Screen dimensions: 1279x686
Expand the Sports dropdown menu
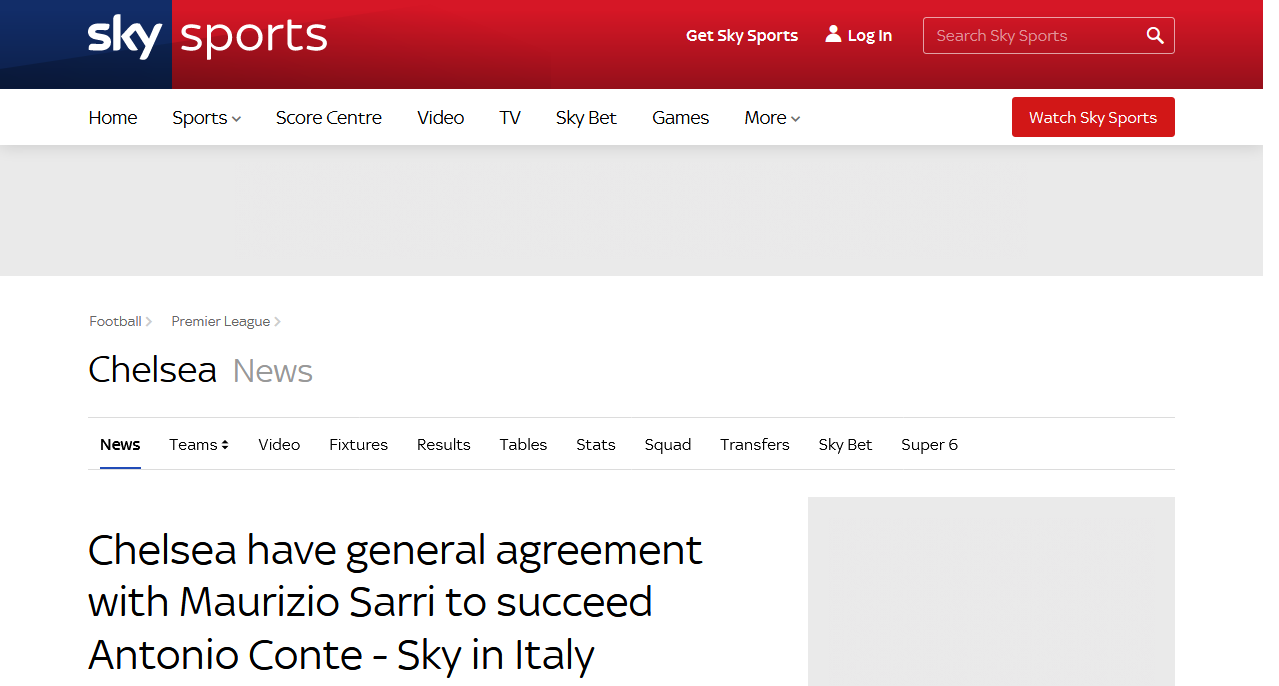tap(206, 118)
